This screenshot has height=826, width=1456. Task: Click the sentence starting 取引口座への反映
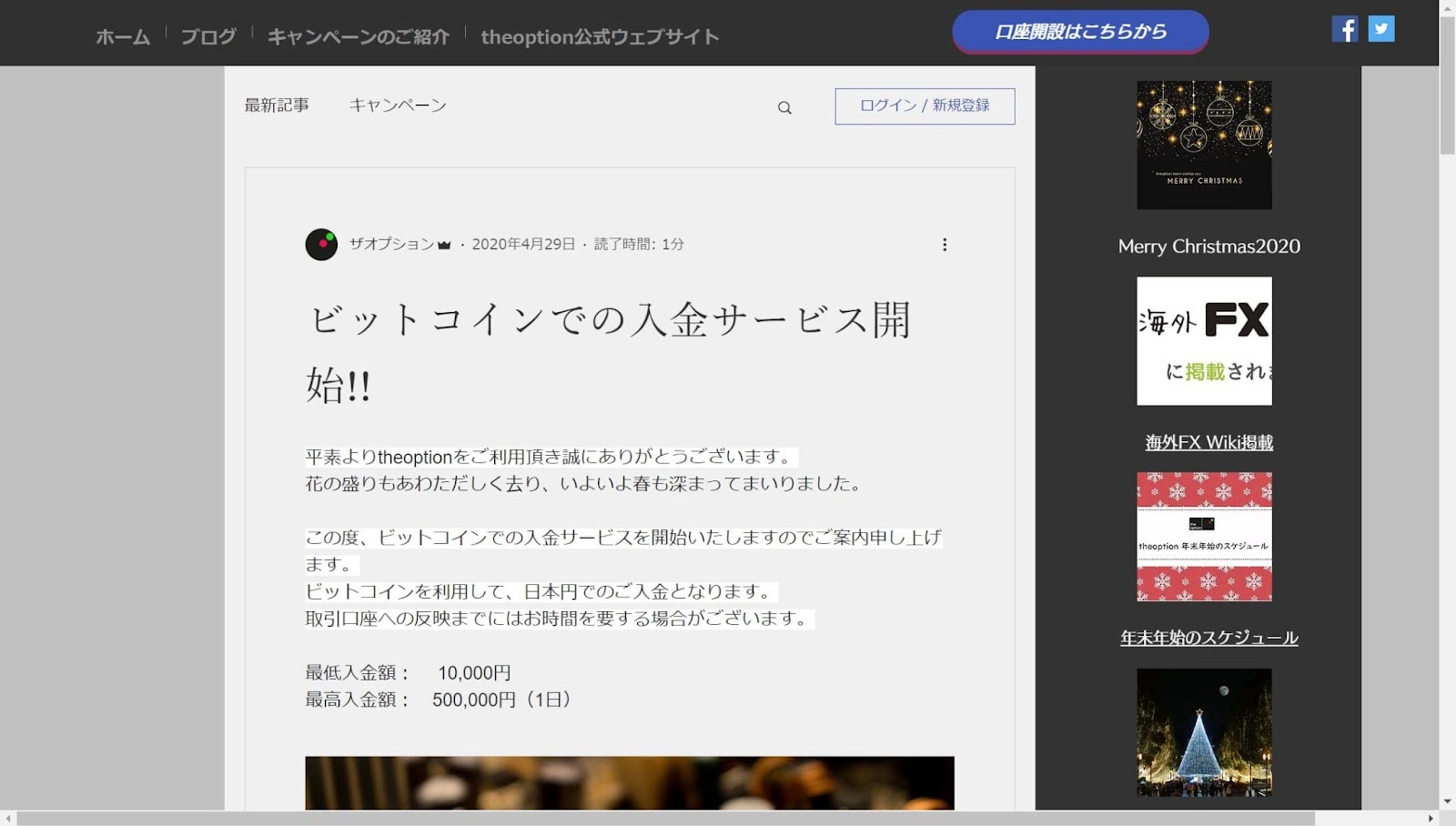pos(559,619)
